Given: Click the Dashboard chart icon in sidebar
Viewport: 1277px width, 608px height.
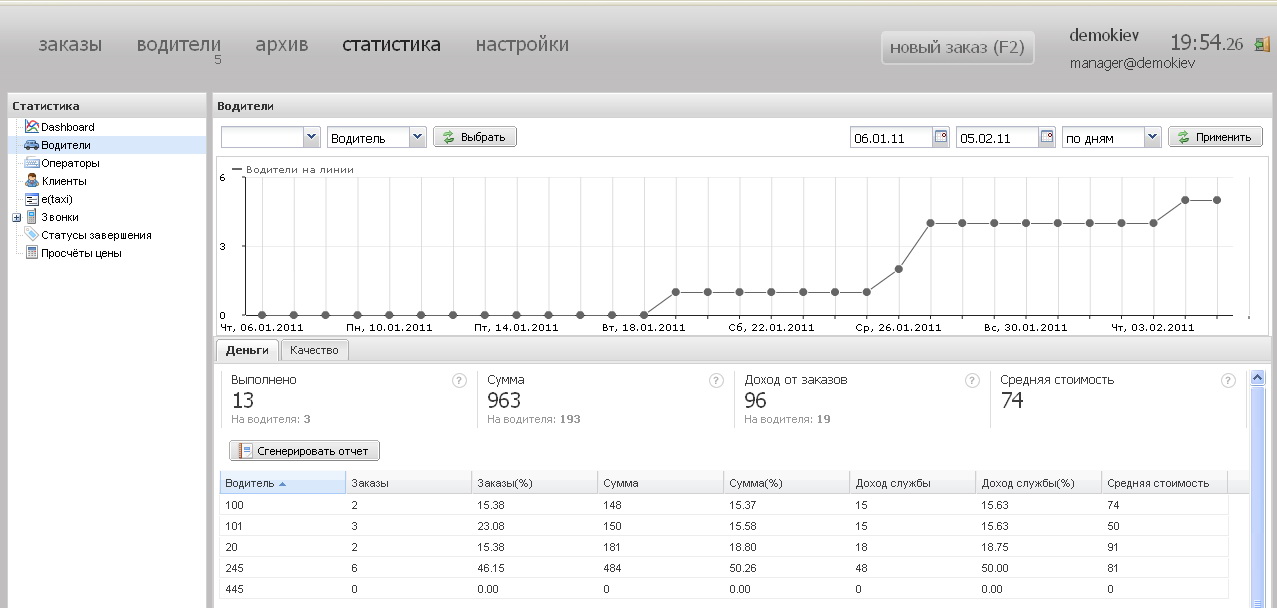Looking at the screenshot, I should click(32, 127).
